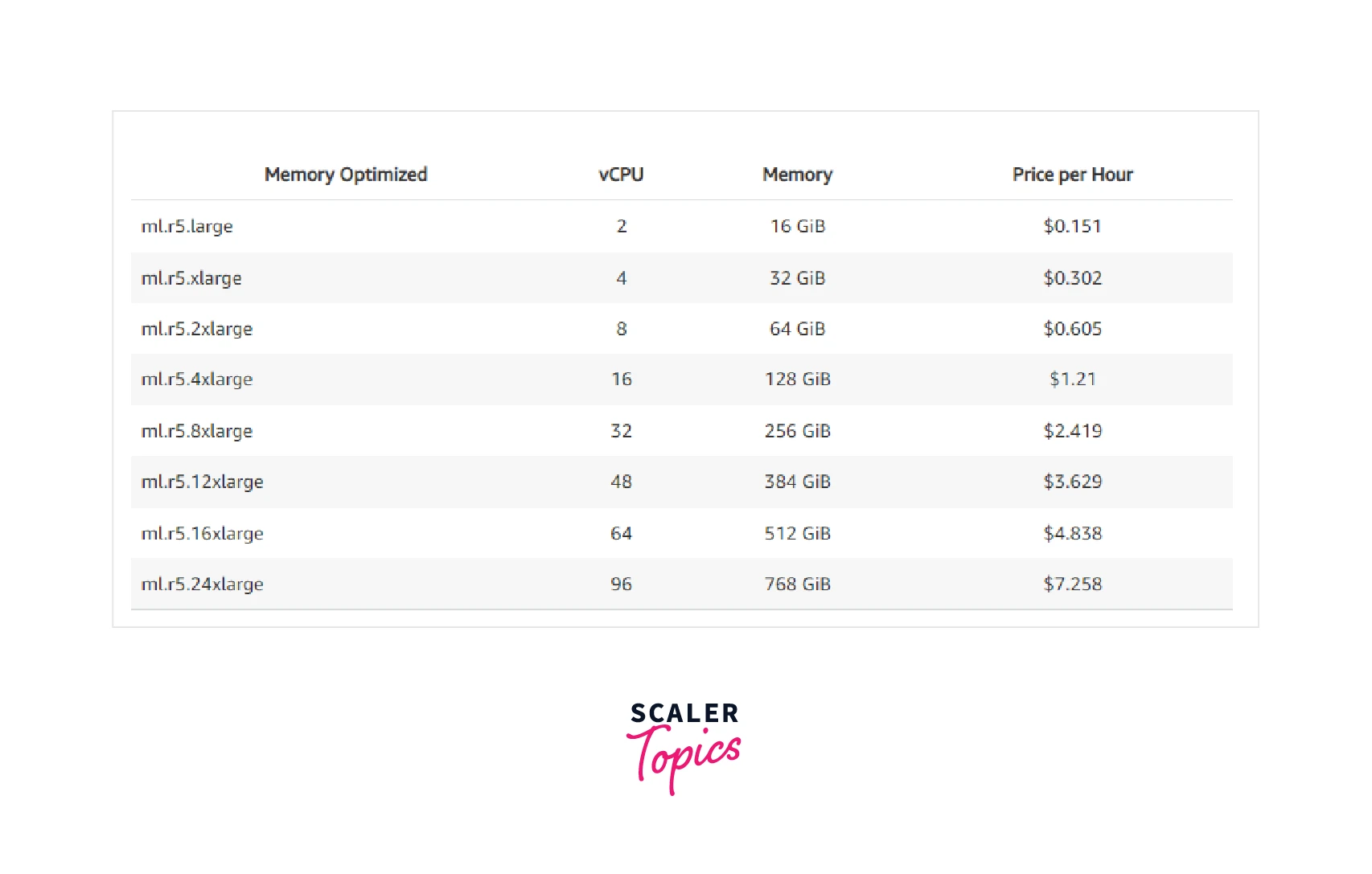
Task: Click the 768 GiB memory cell
Action: [x=797, y=585]
